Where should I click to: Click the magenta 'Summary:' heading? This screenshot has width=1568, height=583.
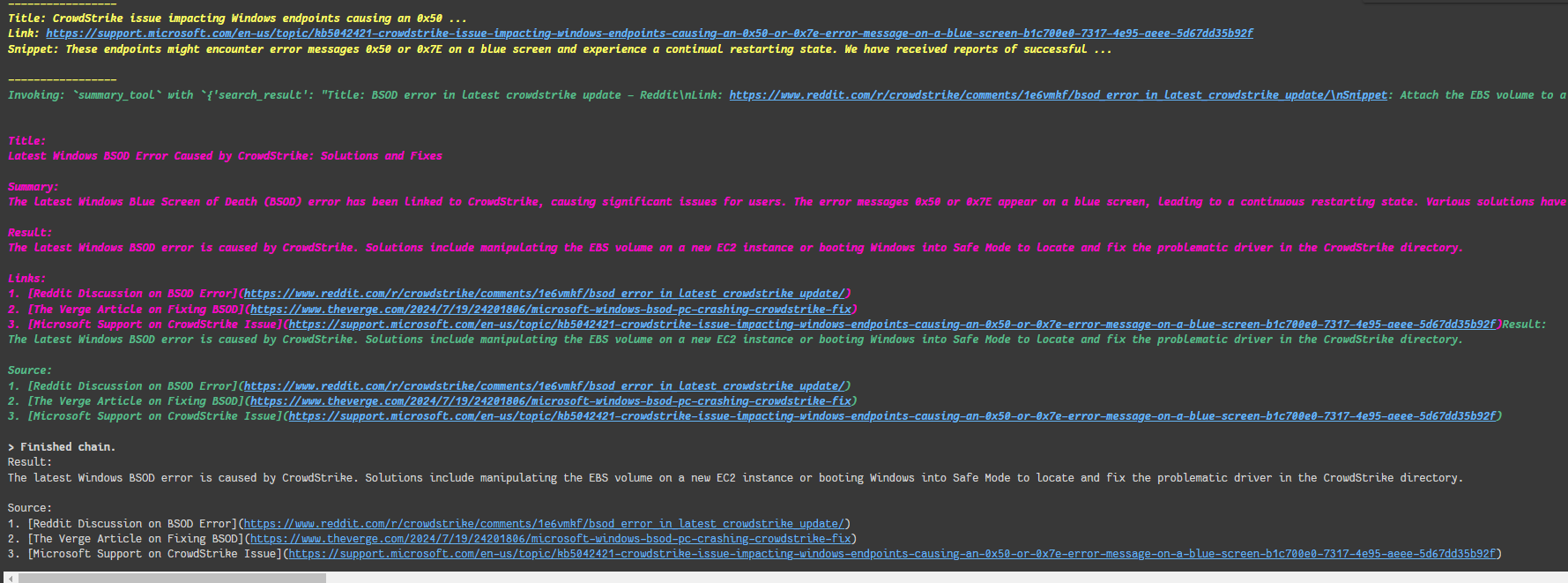click(x=33, y=187)
